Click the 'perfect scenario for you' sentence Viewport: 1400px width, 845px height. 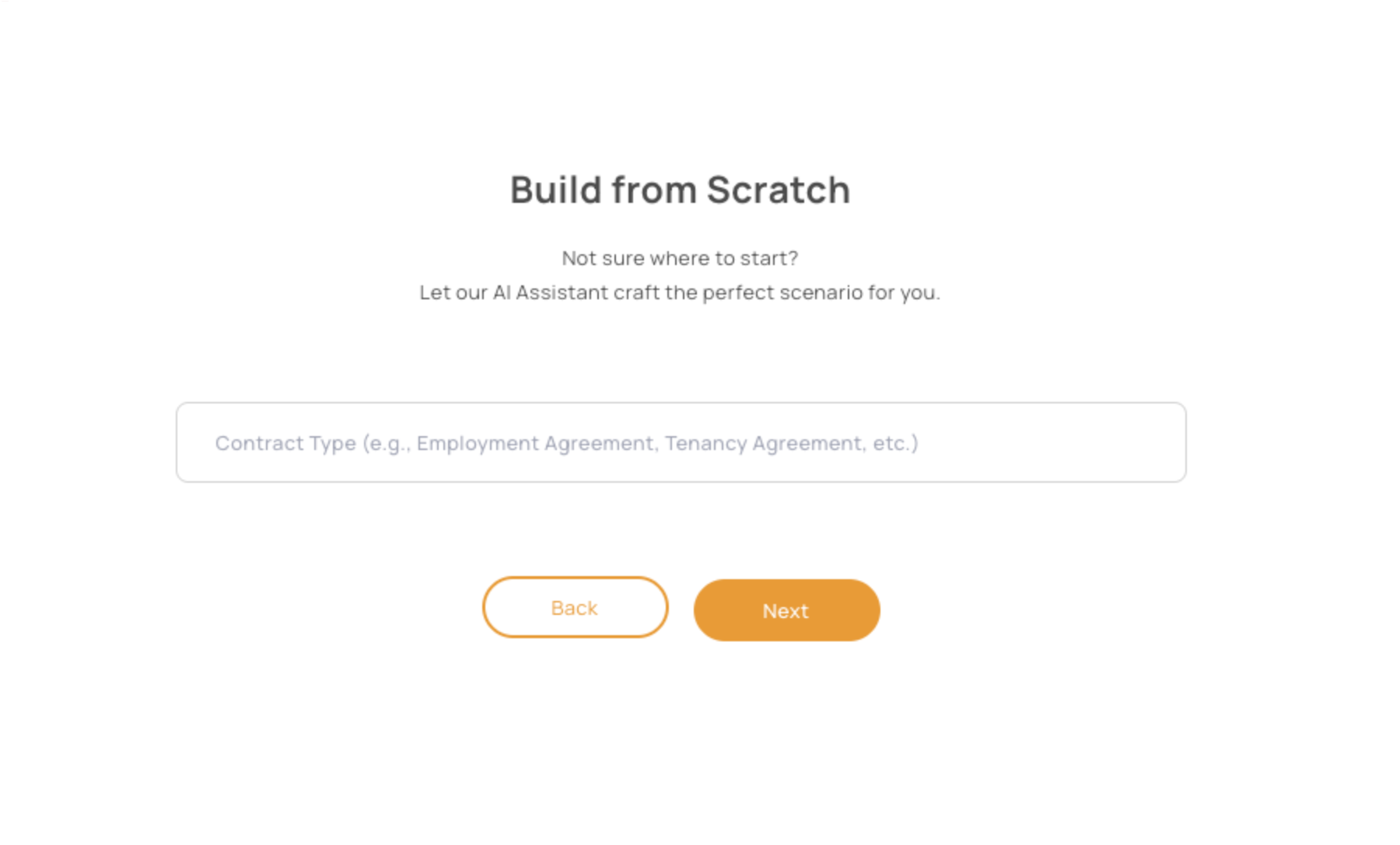(x=821, y=293)
